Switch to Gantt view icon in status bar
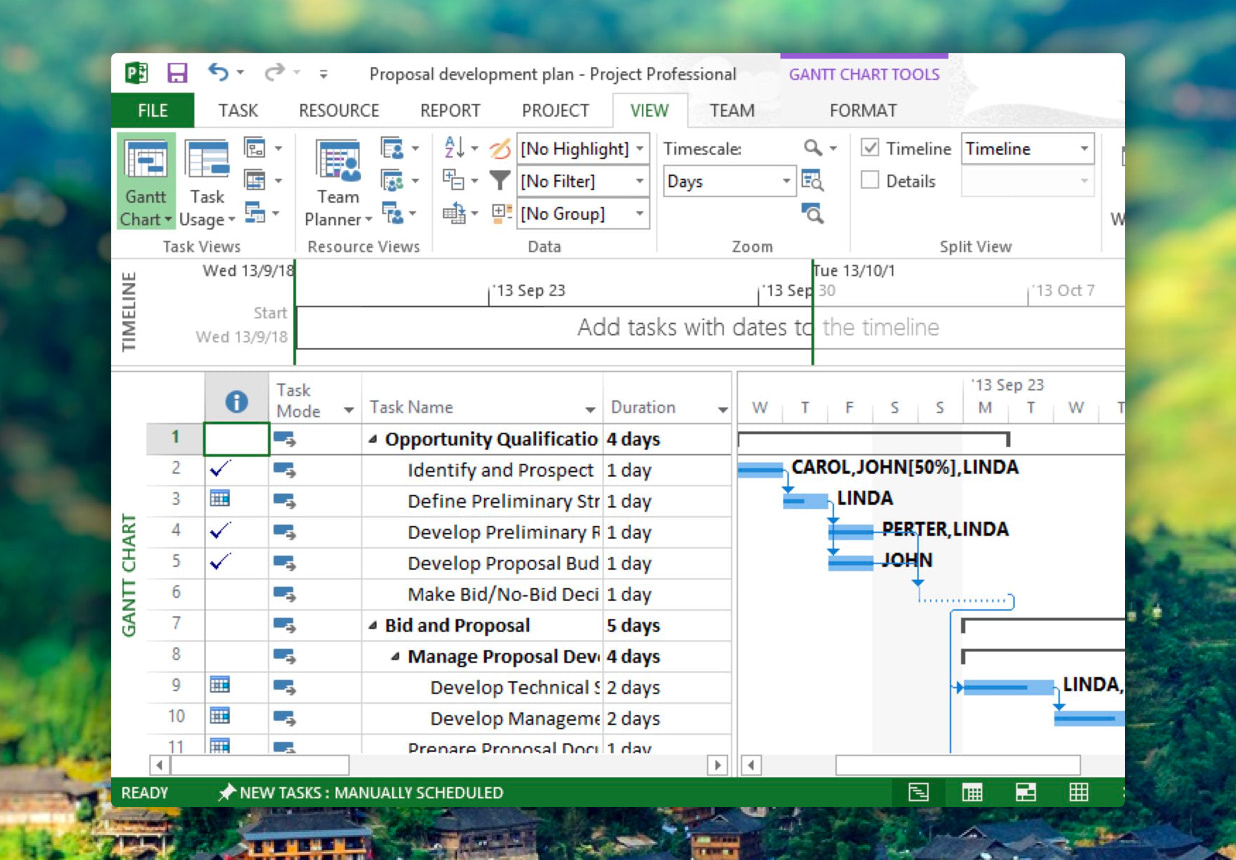This screenshot has width=1236, height=860. (x=918, y=793)
